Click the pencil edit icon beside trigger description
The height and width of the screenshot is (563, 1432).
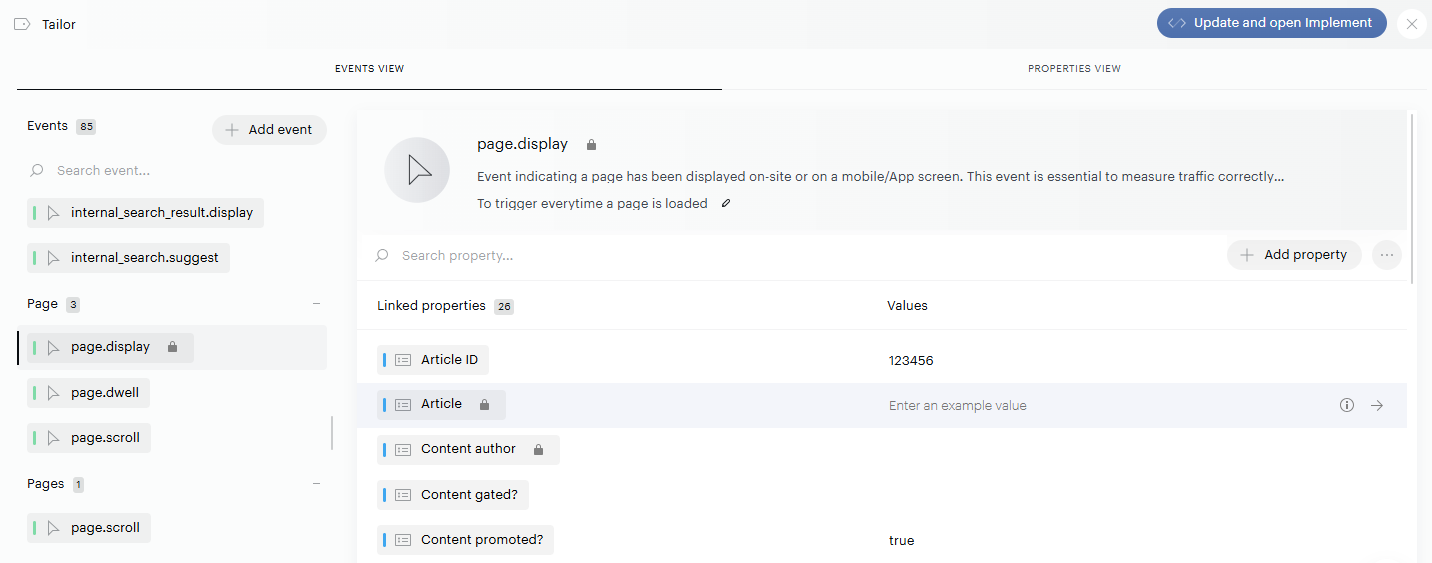(x=726, y=204)
